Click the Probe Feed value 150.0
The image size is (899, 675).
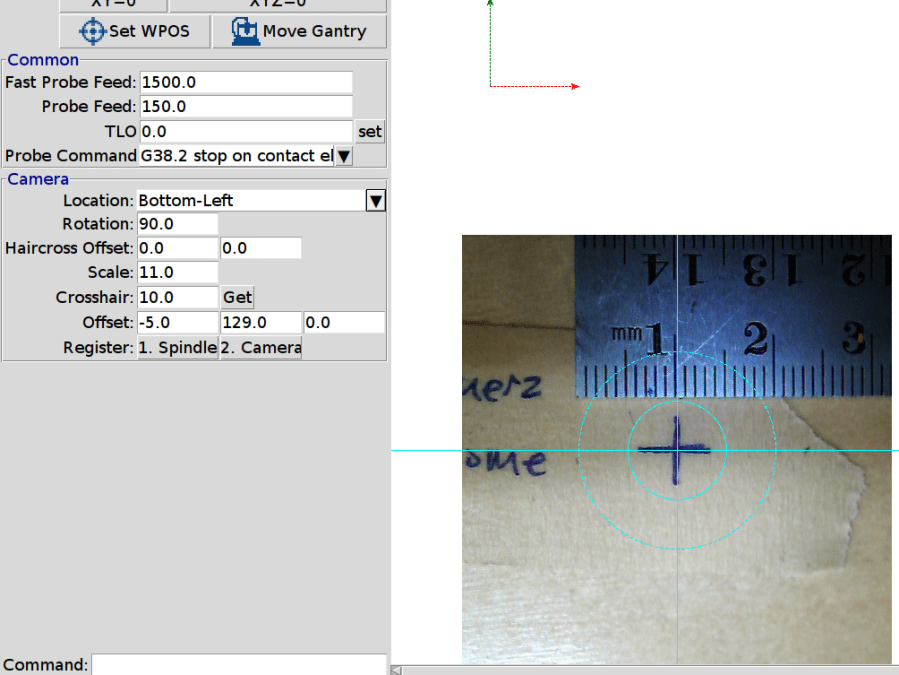(x=245, y=106)
